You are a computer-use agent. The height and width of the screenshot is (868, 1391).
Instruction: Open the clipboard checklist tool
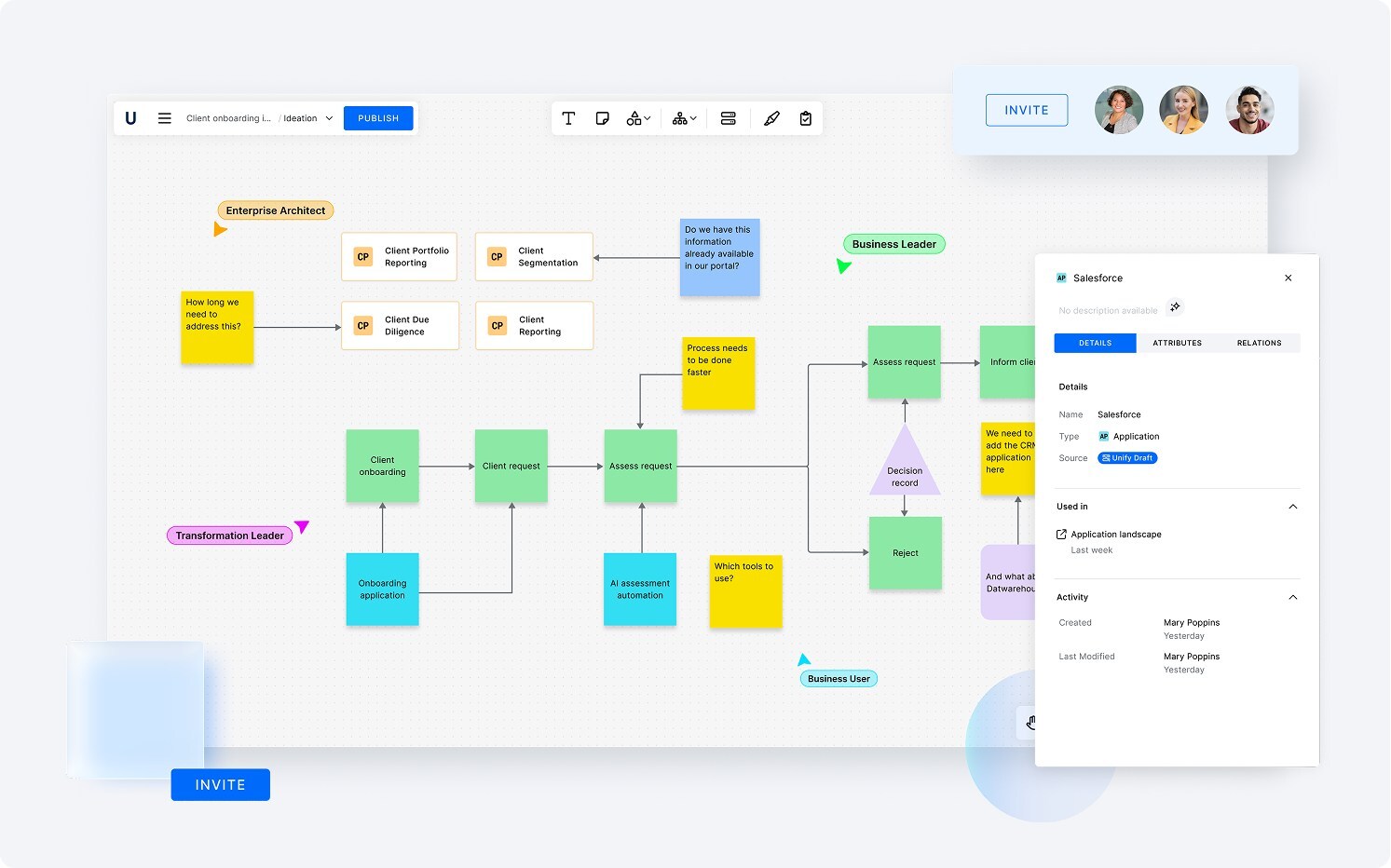[x=805, y=118]
